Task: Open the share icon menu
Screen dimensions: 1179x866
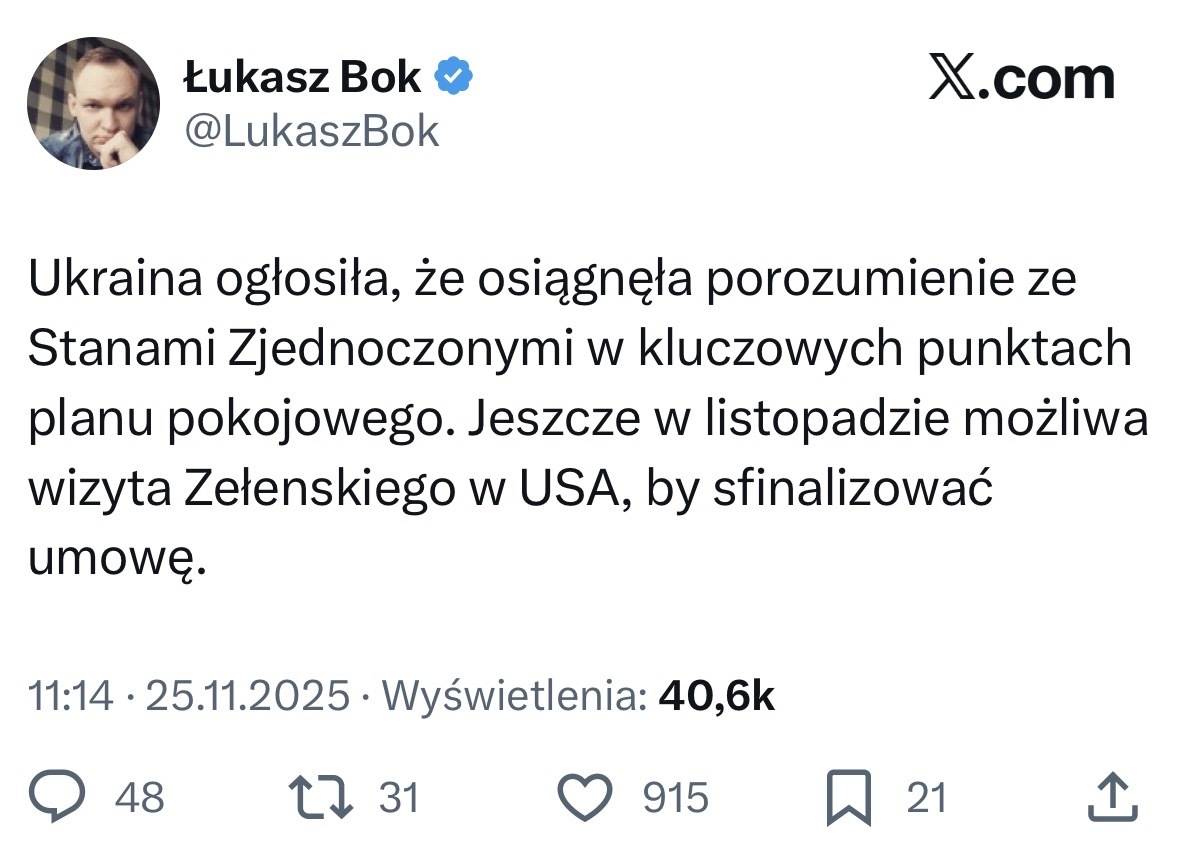Action: pos(1112,799)
